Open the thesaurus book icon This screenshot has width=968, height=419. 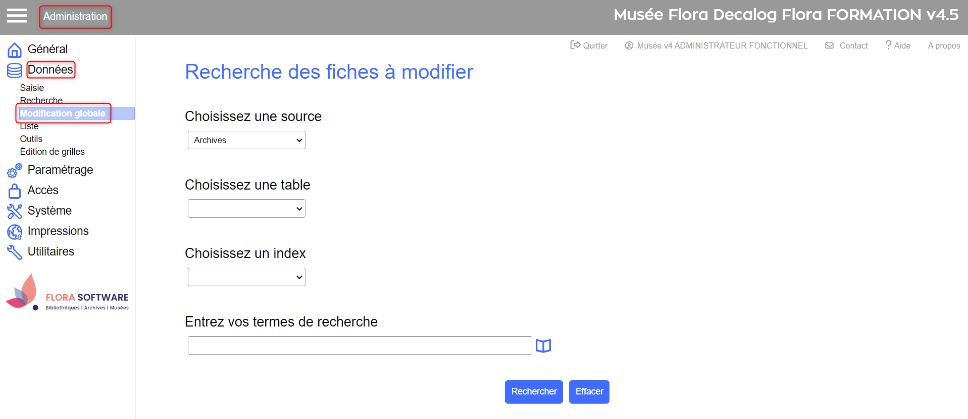click(543, 346)
